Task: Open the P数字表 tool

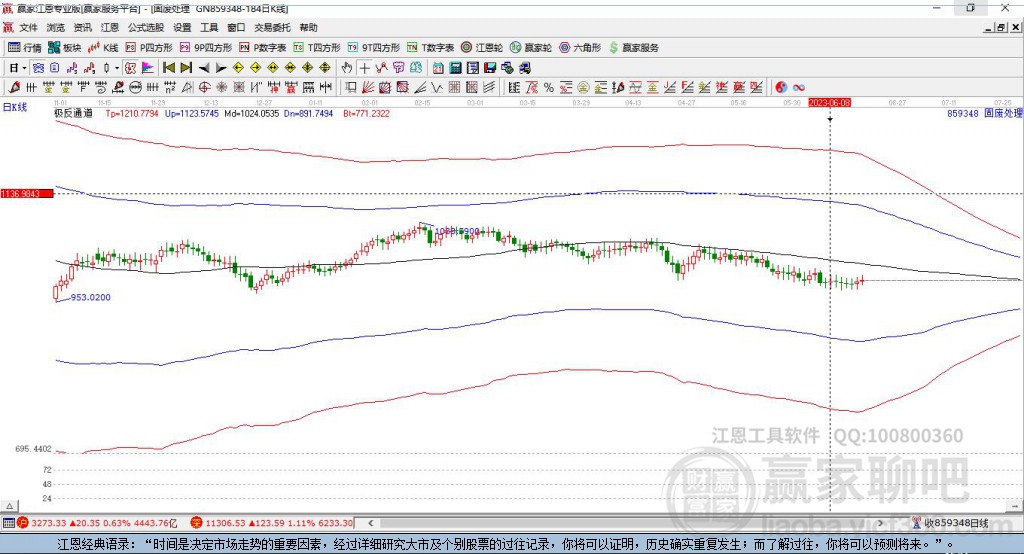Action: 263,48
